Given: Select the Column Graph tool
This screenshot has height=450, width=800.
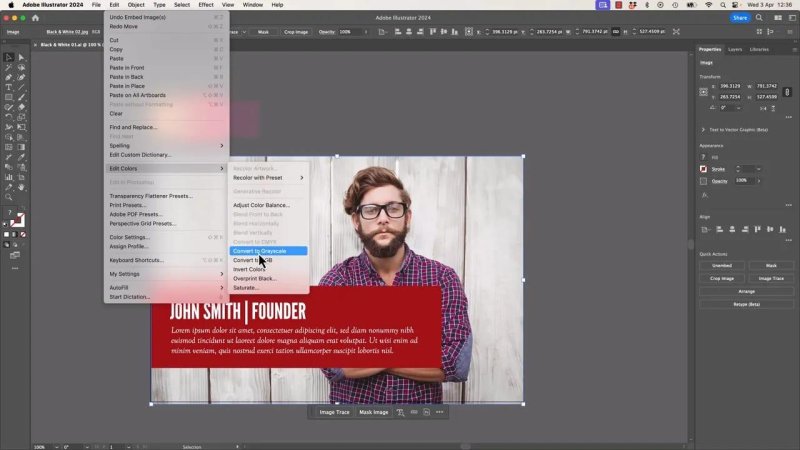Looking at the screenshot, I should 9,177.
